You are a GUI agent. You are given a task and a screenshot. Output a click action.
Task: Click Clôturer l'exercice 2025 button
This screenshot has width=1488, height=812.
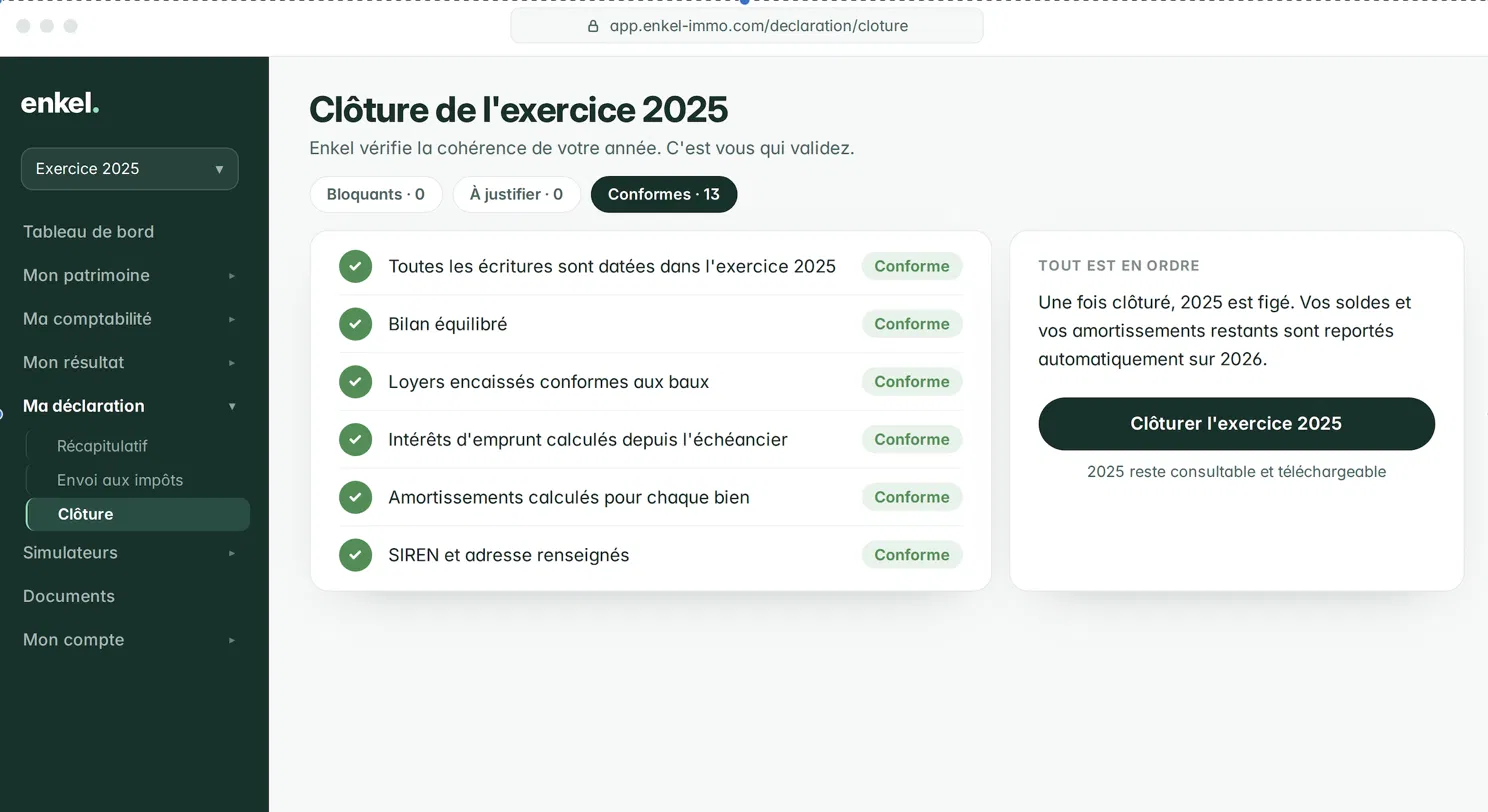(1237, 424)
